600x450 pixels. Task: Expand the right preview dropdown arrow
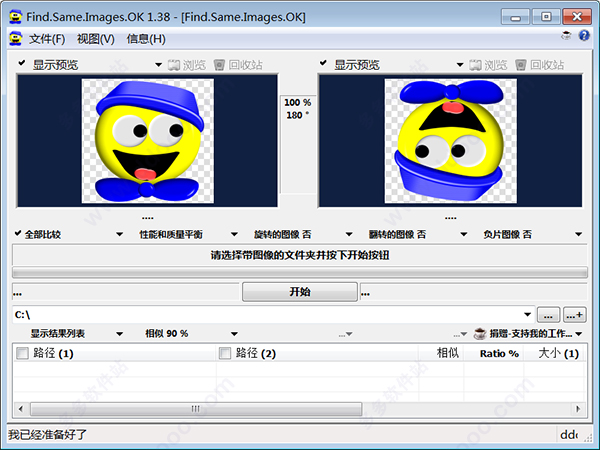(460, 65)
